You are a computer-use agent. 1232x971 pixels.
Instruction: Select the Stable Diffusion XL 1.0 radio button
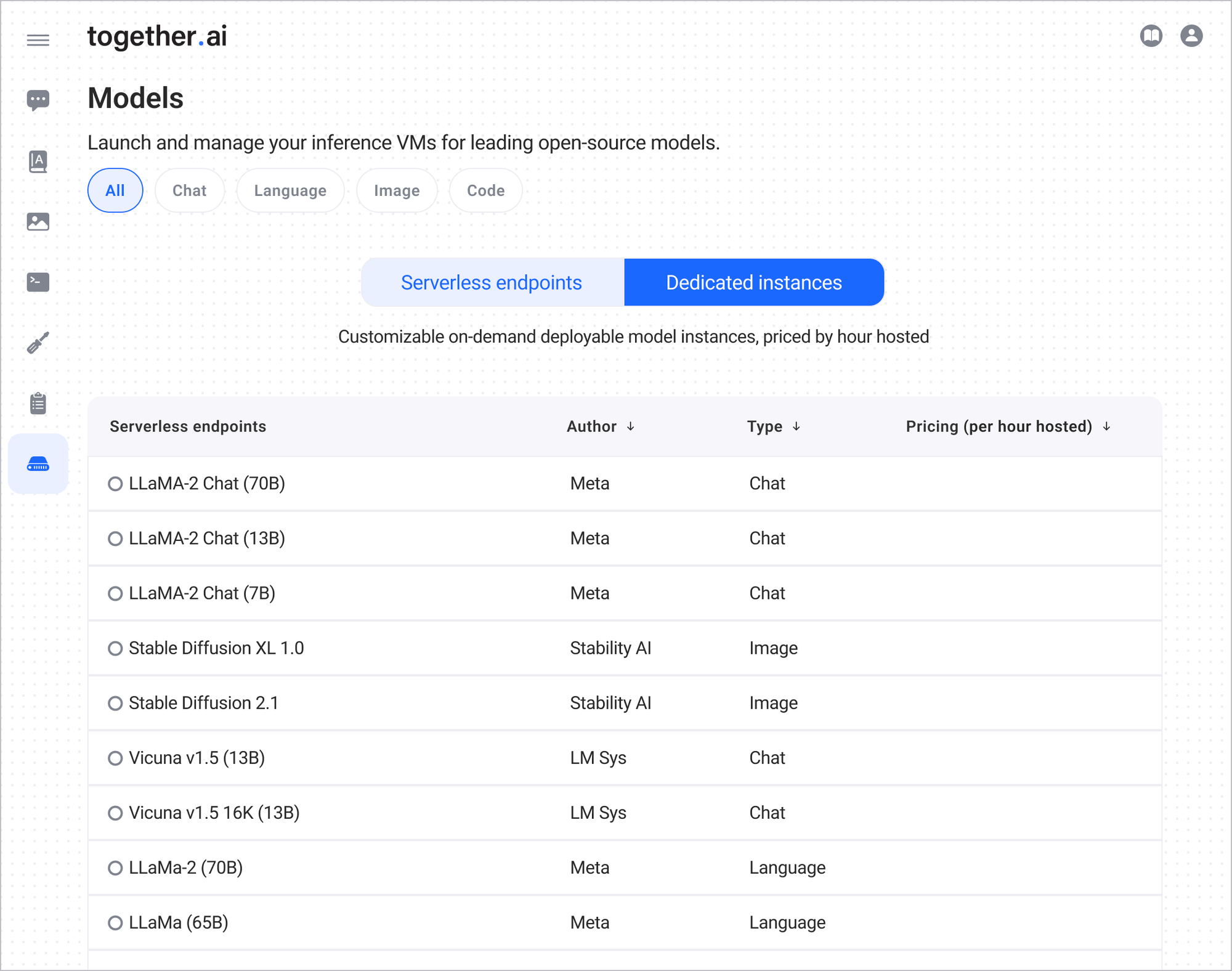click(x=115, y=649)
